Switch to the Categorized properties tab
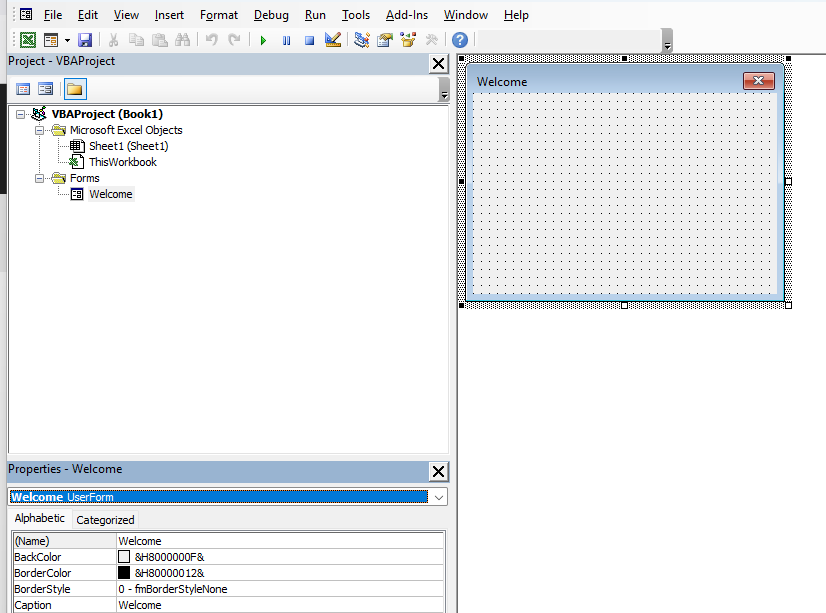The height and width of the screenshot is (613, 826). (104, 519)
